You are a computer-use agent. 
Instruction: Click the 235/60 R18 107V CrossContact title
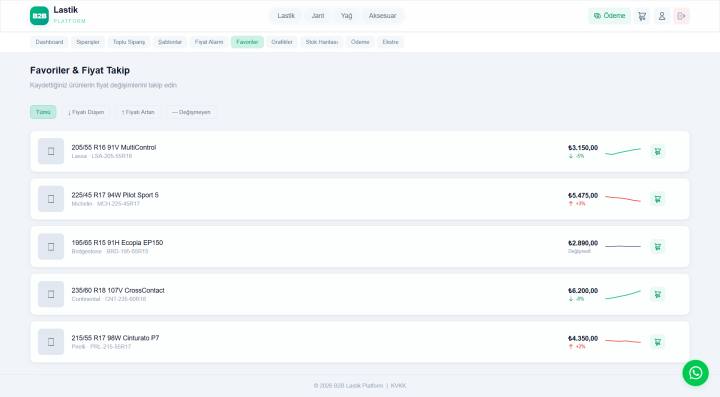point(118,291)
